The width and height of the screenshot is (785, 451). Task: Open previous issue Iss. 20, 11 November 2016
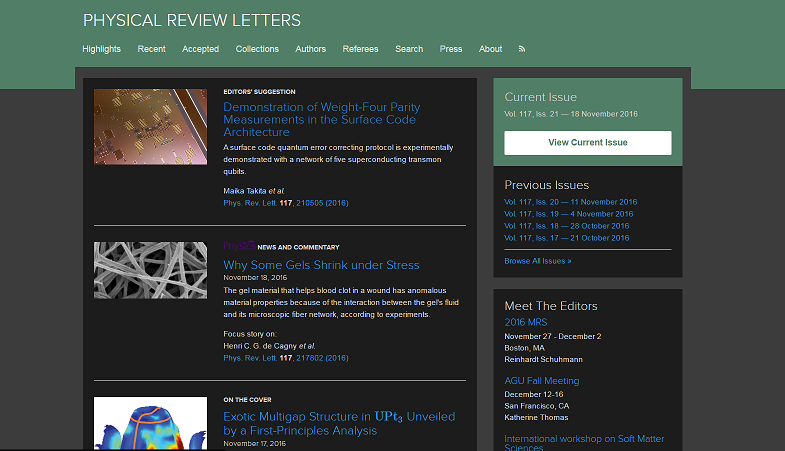coord(571,202)
